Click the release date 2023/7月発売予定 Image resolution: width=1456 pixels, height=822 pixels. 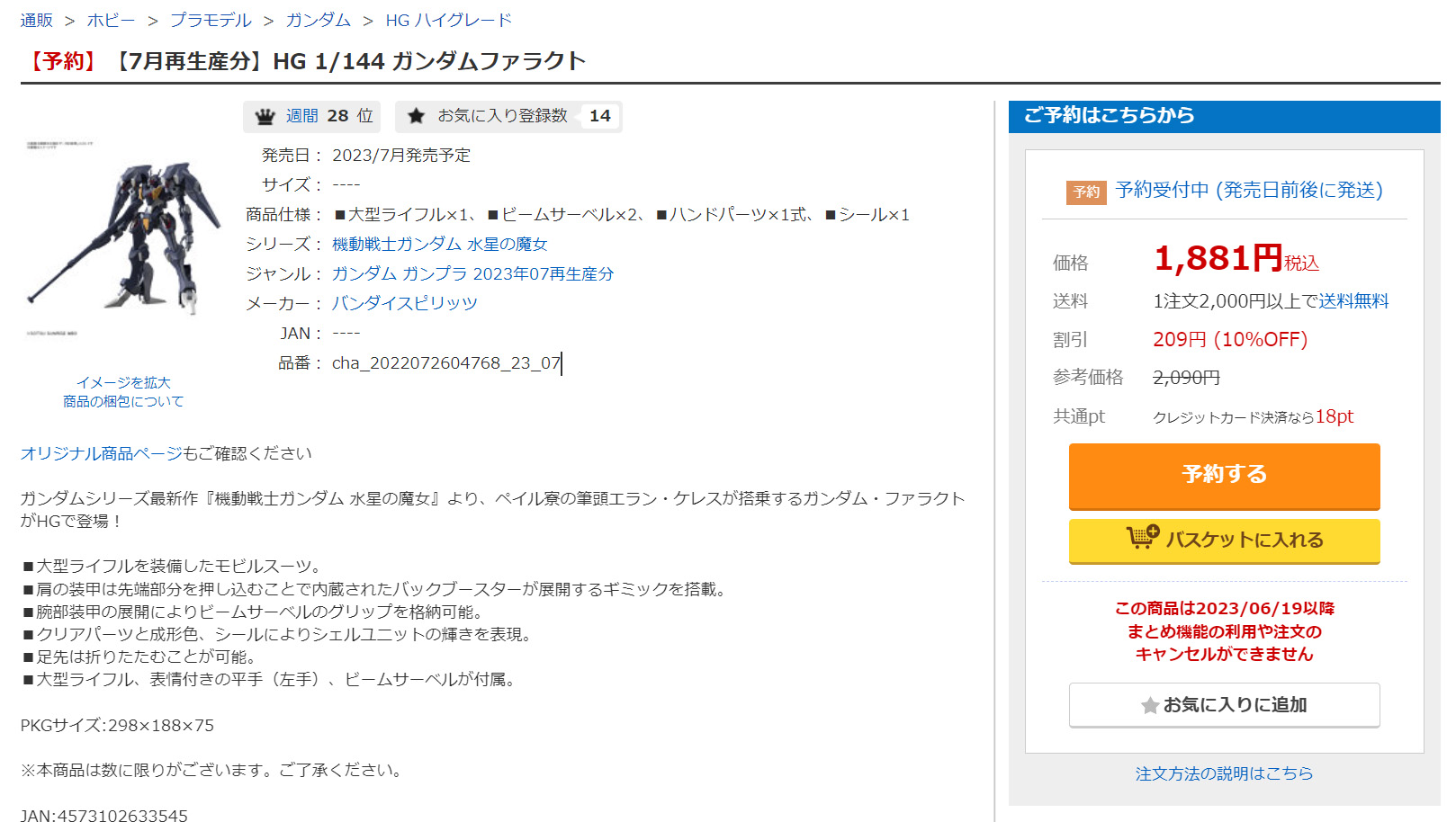click(401, 155)
